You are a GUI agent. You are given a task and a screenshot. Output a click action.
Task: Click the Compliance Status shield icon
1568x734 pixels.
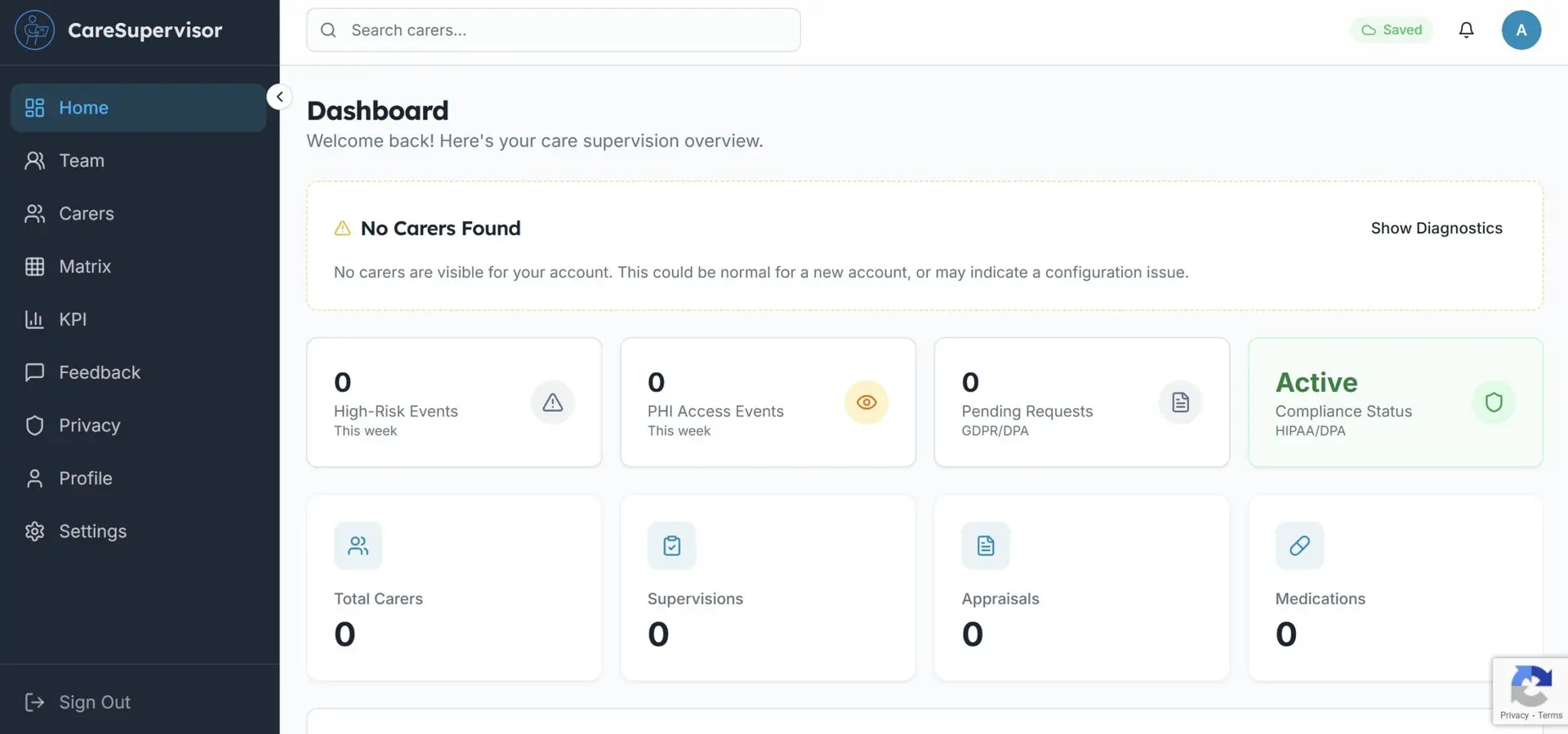coord(1494,403)
